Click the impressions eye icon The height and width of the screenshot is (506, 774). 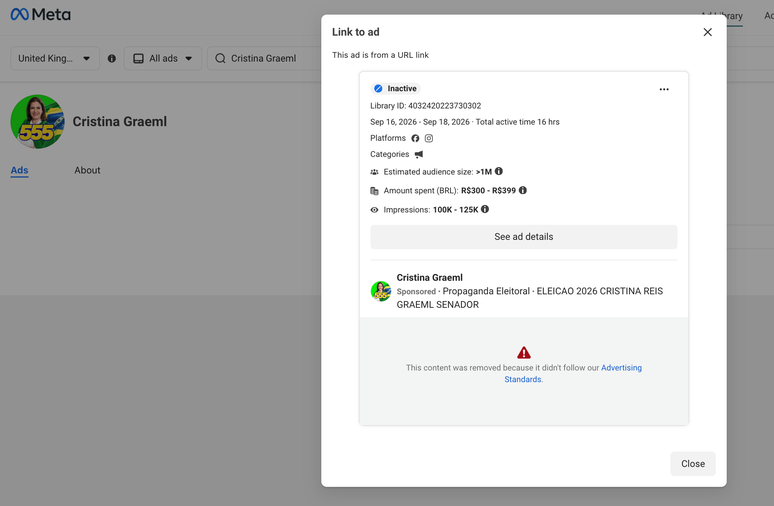[x=374, y=210]
